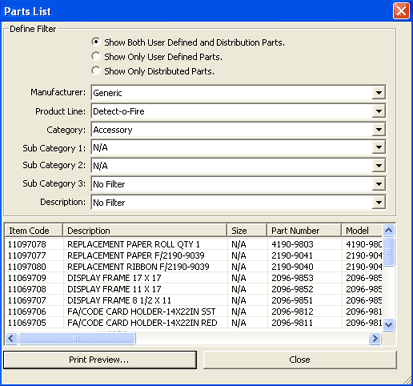
Task: Click the list's scroll down arrow
Action: pyautogui.click(x=389, y=324)
